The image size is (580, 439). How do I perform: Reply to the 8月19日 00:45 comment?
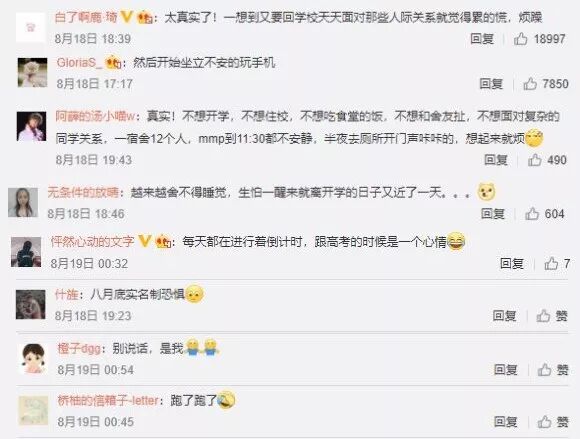[506, 421]
